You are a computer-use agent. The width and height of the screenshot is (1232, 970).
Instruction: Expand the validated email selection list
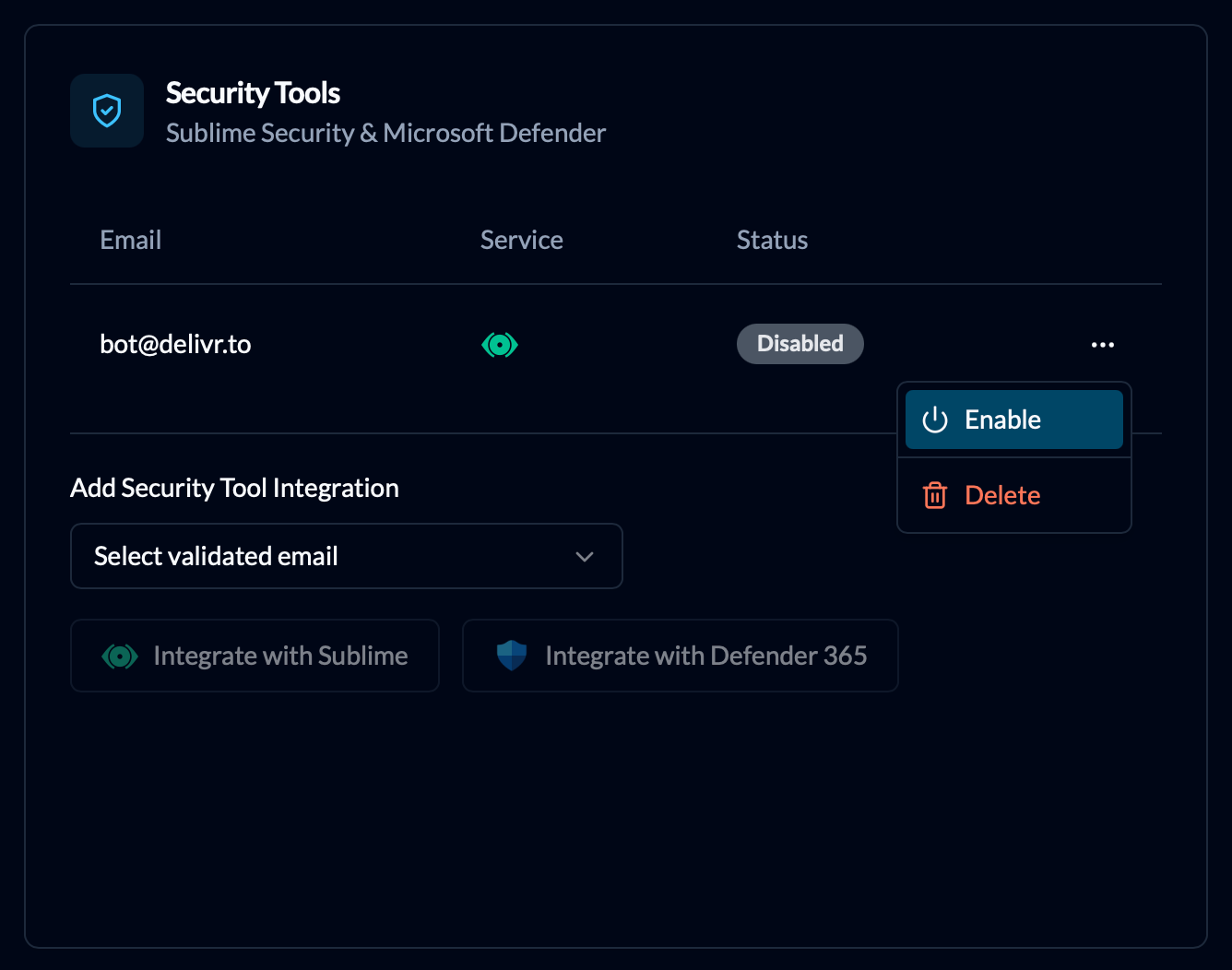[x=346, y=556]
